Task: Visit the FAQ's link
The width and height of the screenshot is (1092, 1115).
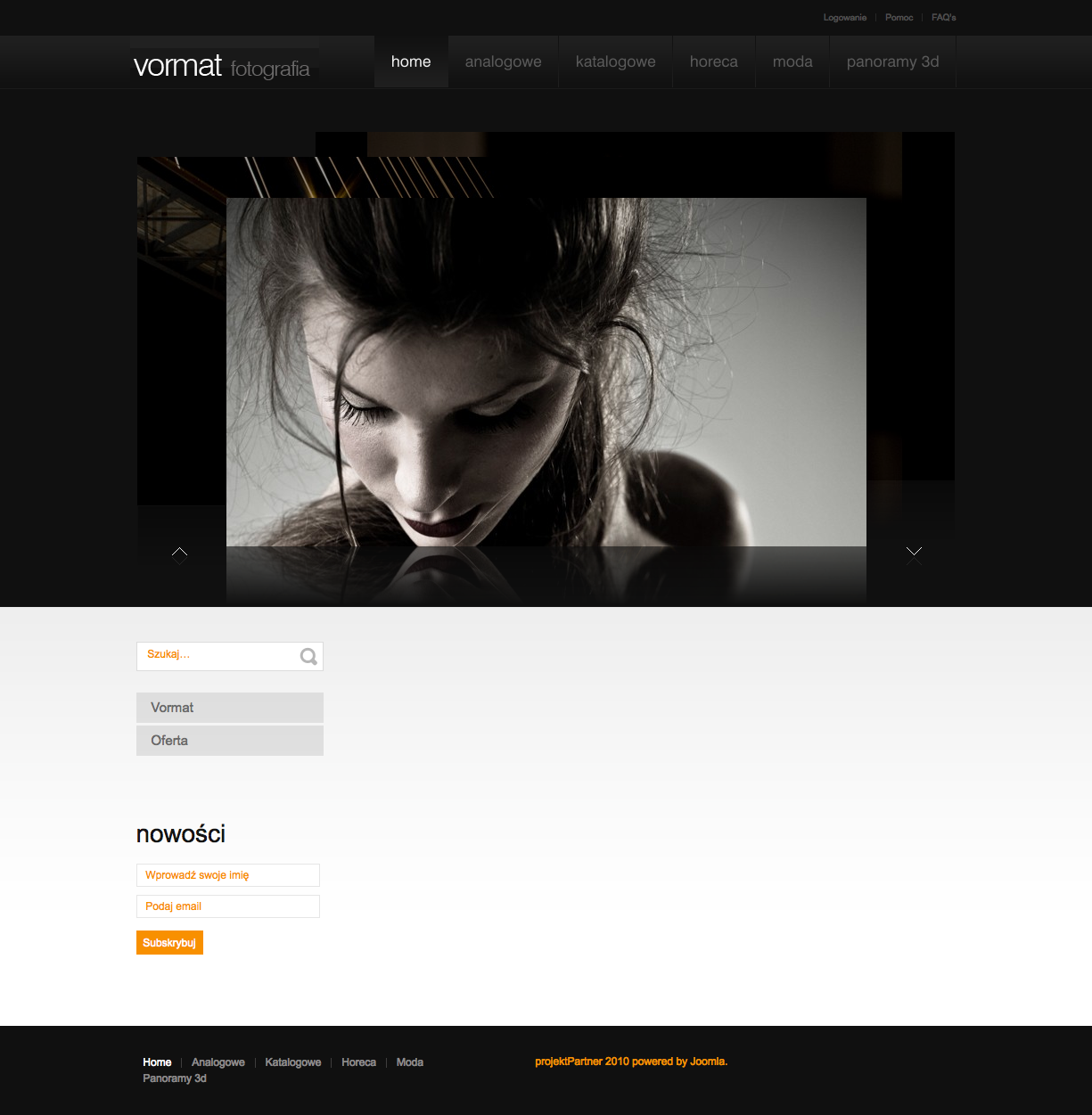Action: (943, 18)
